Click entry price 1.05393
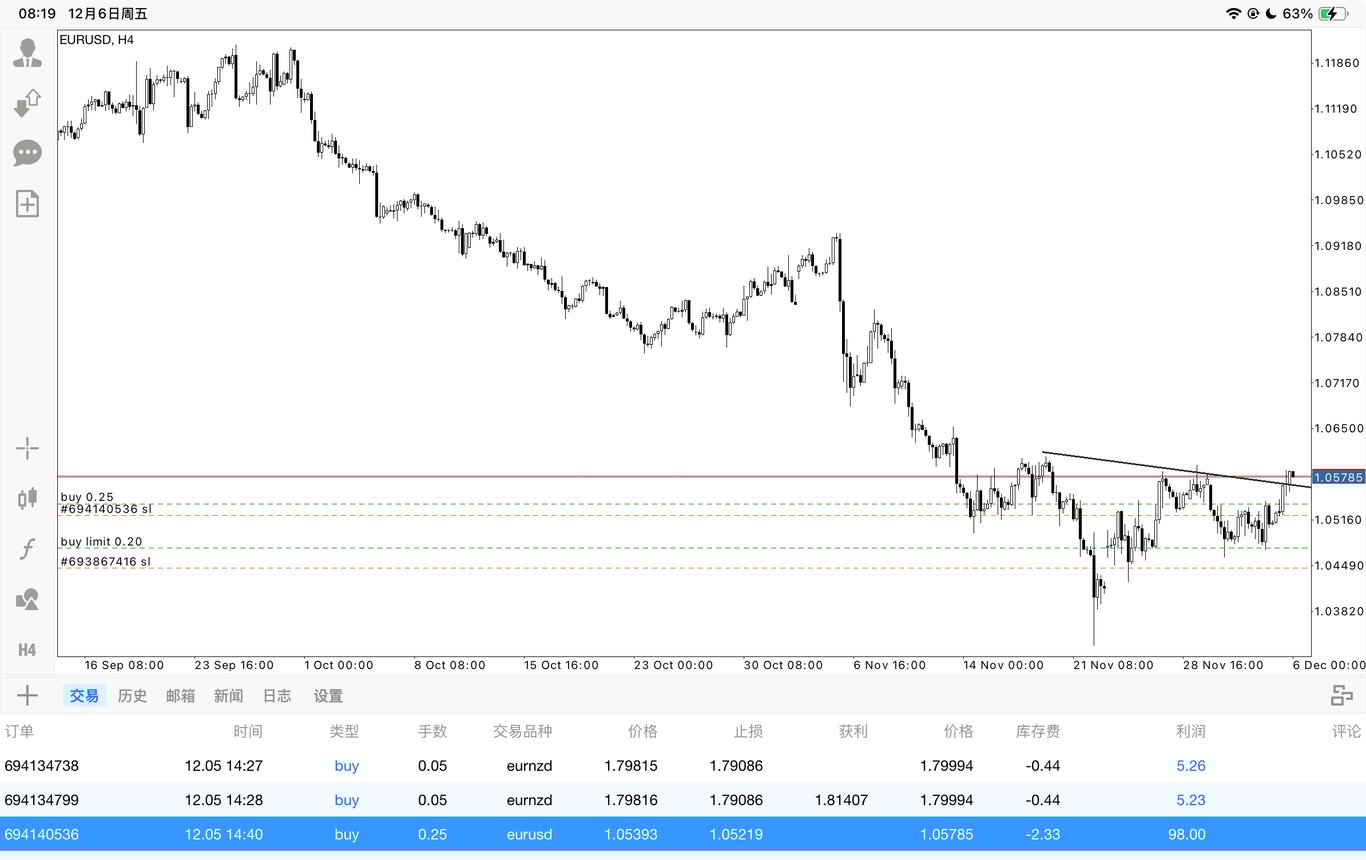This screenshot has height=860, width=1366. point(630,834)
